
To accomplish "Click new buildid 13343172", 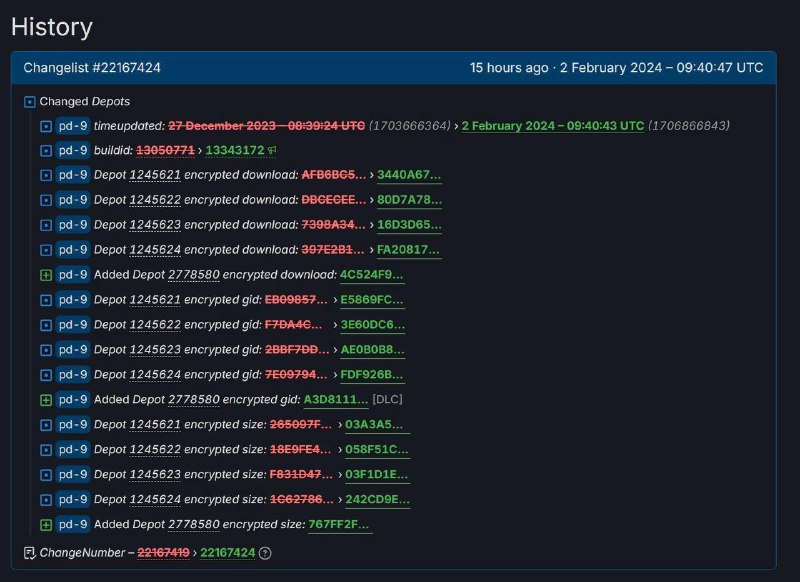I will click(235, 151).
